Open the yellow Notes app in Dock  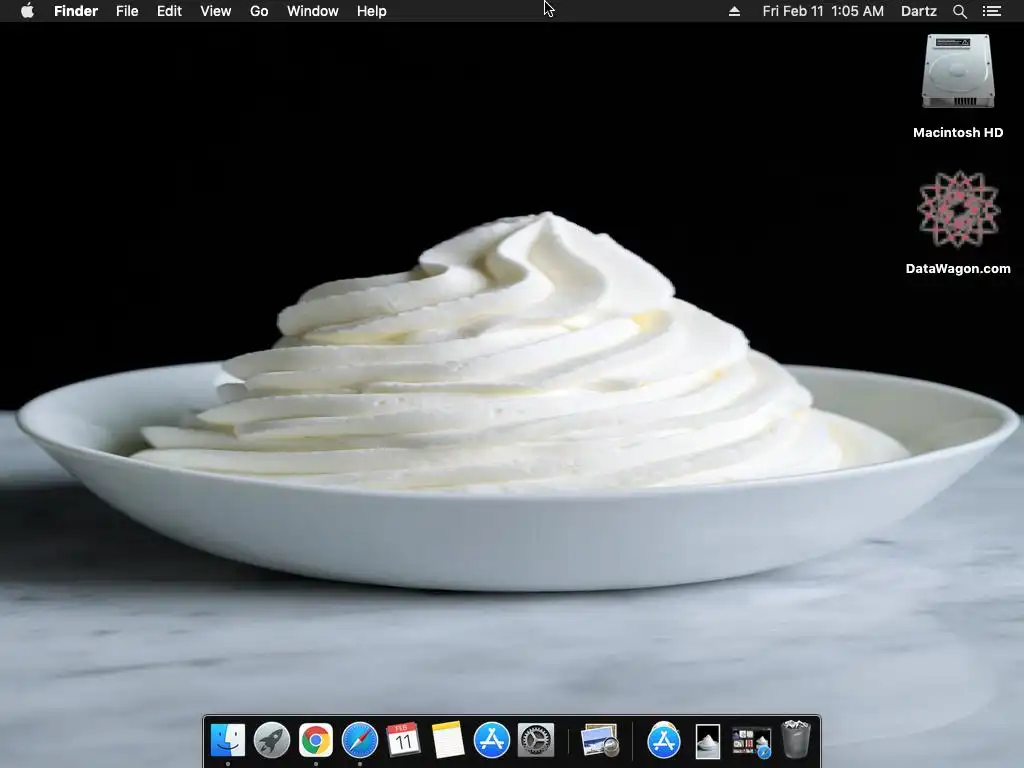click(447, 740)
